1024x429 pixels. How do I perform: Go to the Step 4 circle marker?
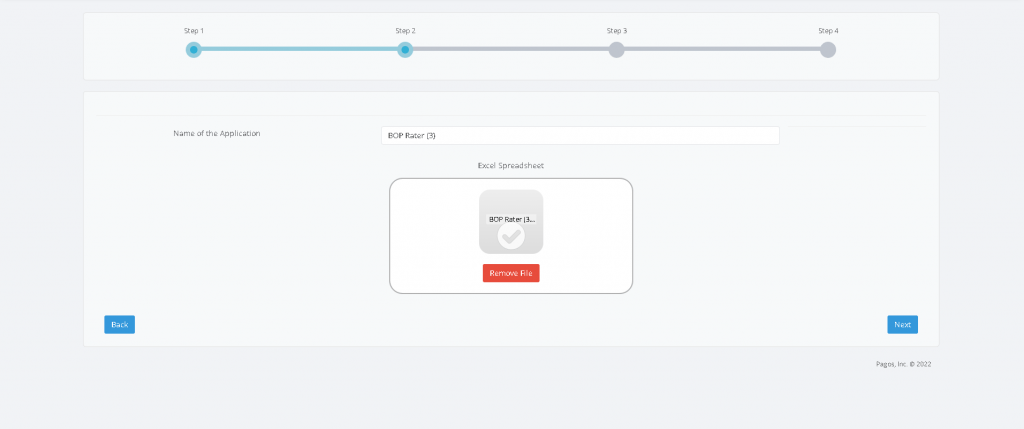828,50
